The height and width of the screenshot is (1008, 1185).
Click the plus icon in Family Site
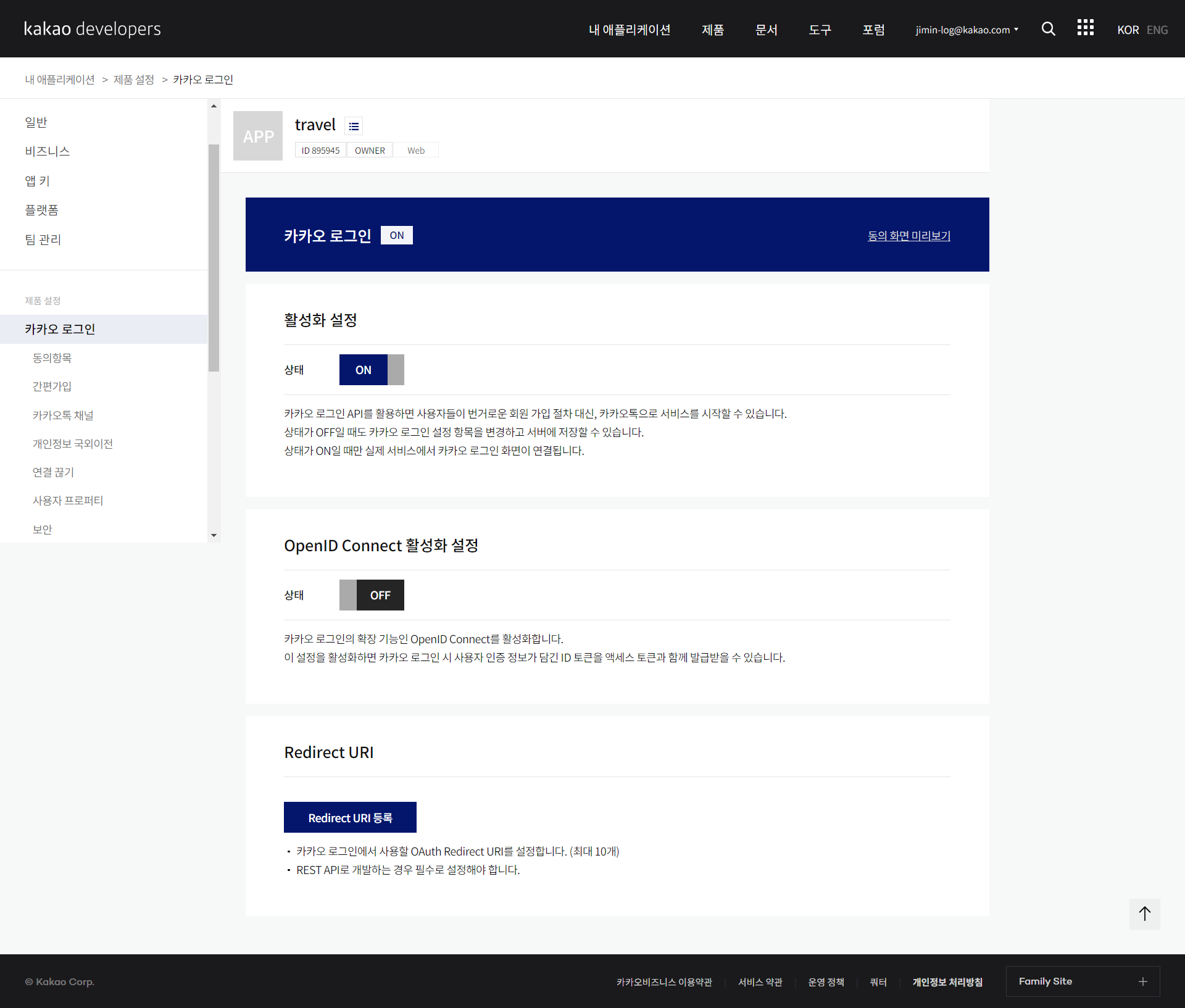click(1142, 981)
